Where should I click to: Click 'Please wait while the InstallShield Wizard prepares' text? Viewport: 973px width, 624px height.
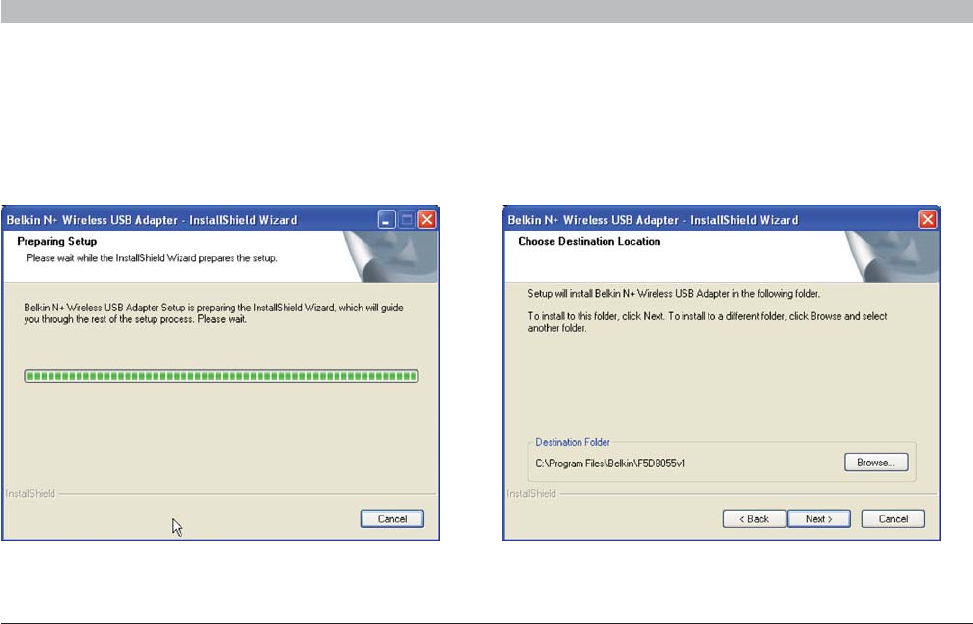pos(151,258)
